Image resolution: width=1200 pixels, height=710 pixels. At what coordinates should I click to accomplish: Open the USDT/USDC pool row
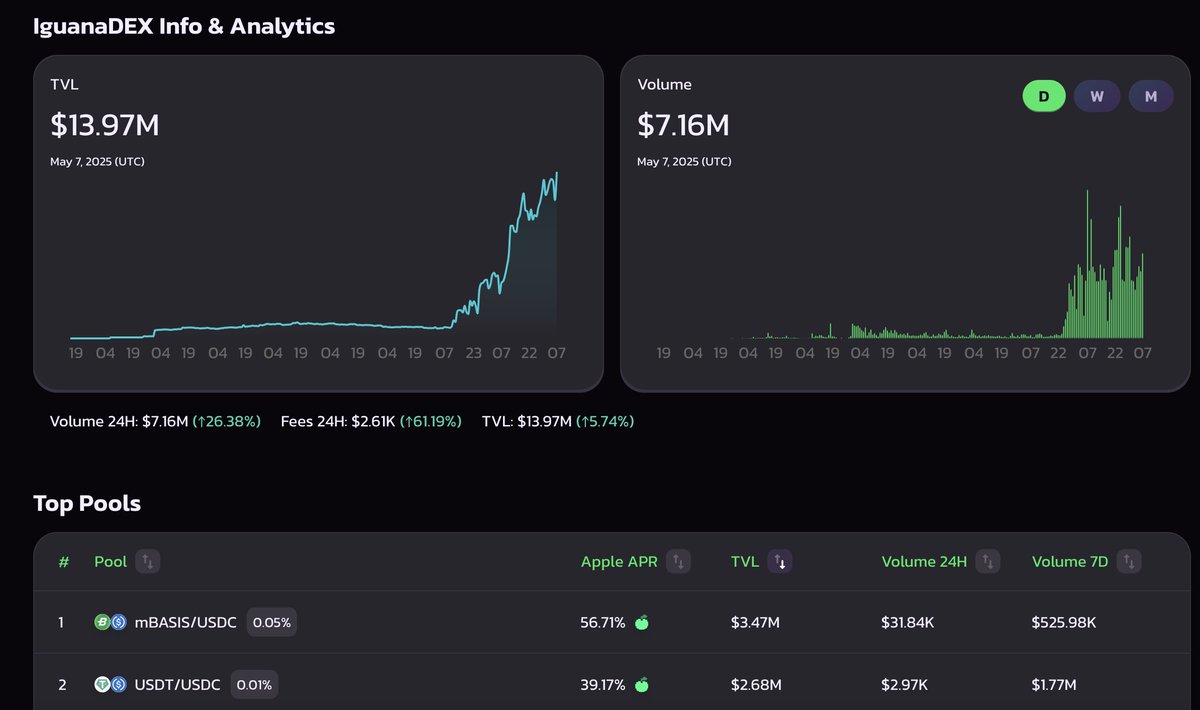point(612,684)
